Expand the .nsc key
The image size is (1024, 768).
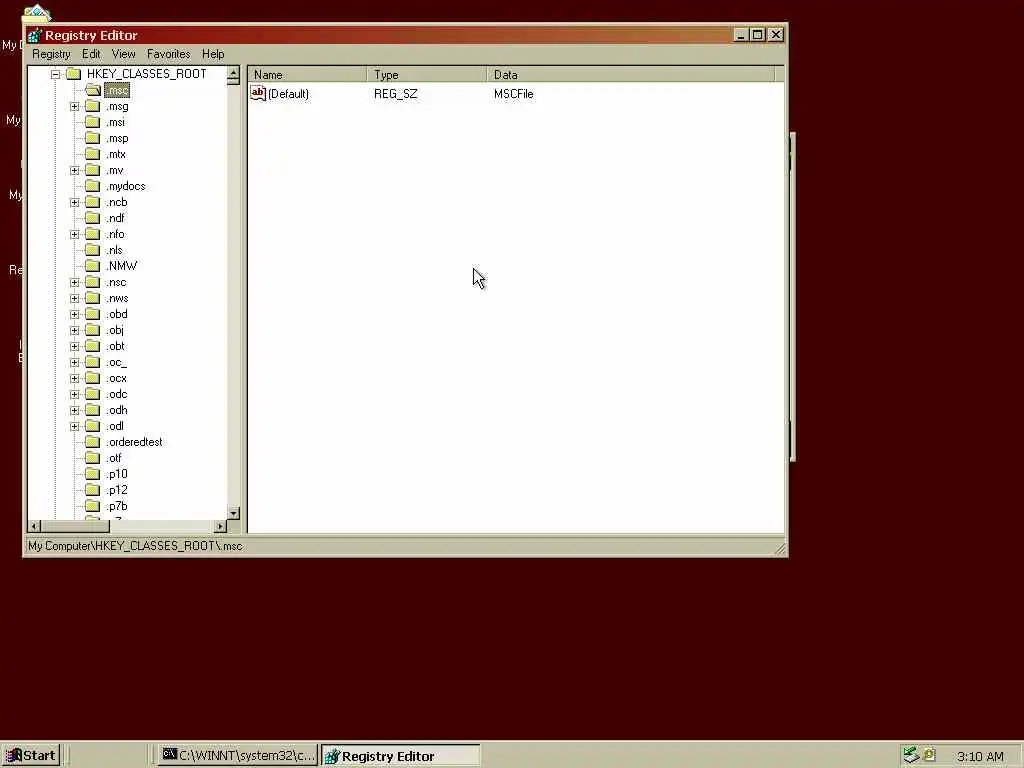click(74, 283)
